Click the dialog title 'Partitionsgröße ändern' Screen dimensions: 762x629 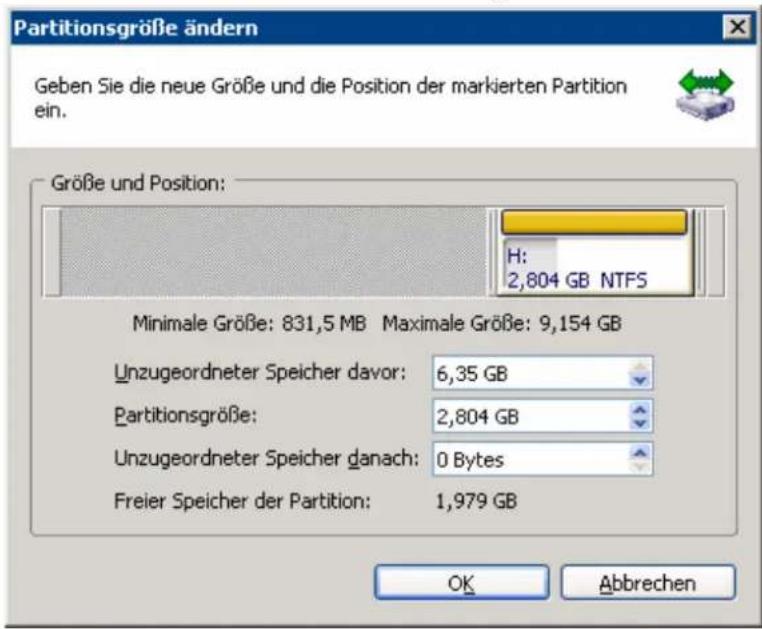pyautogui.click(x=136, y=28)
